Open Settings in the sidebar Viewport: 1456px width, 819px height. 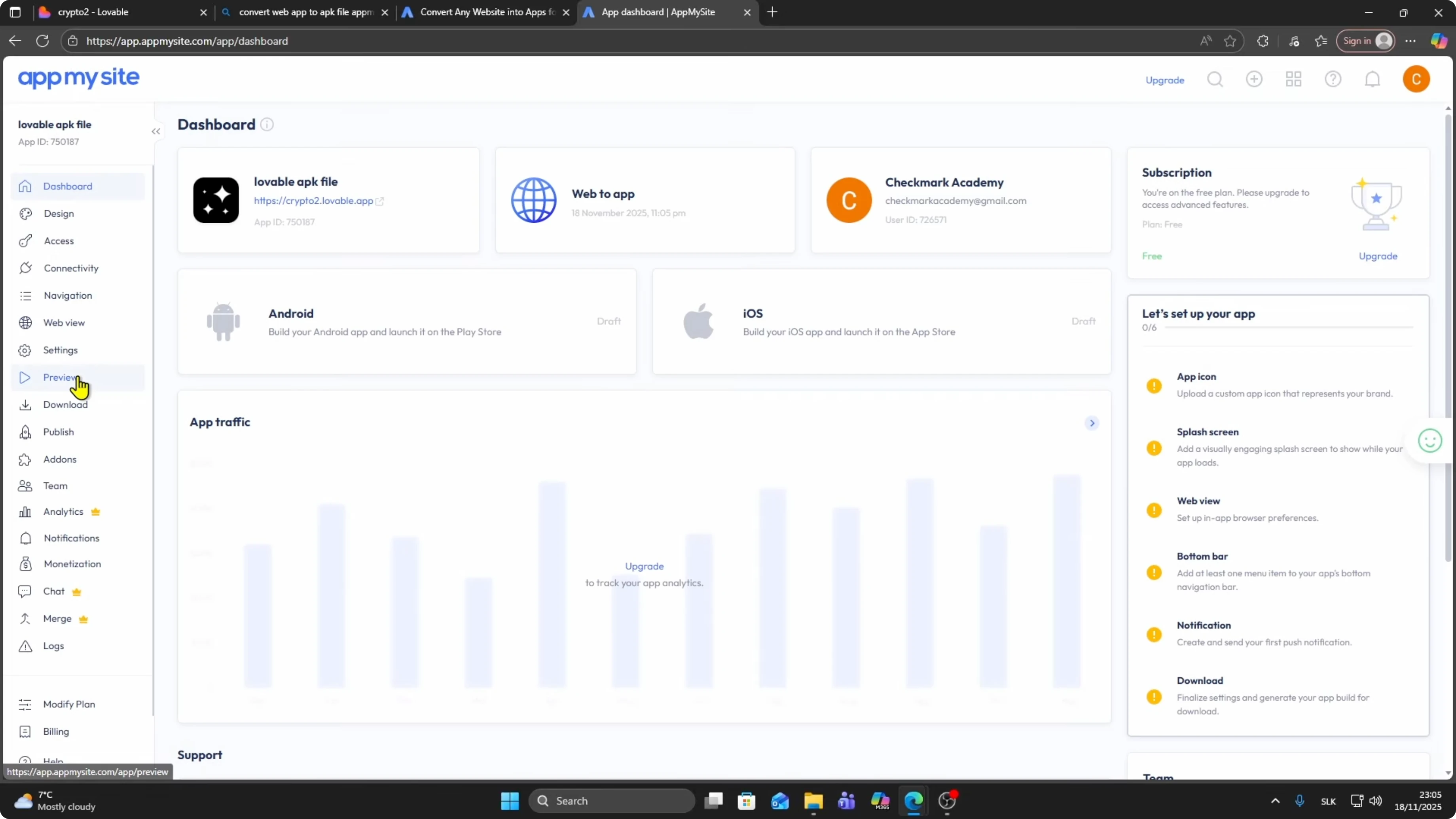[78, 350]
